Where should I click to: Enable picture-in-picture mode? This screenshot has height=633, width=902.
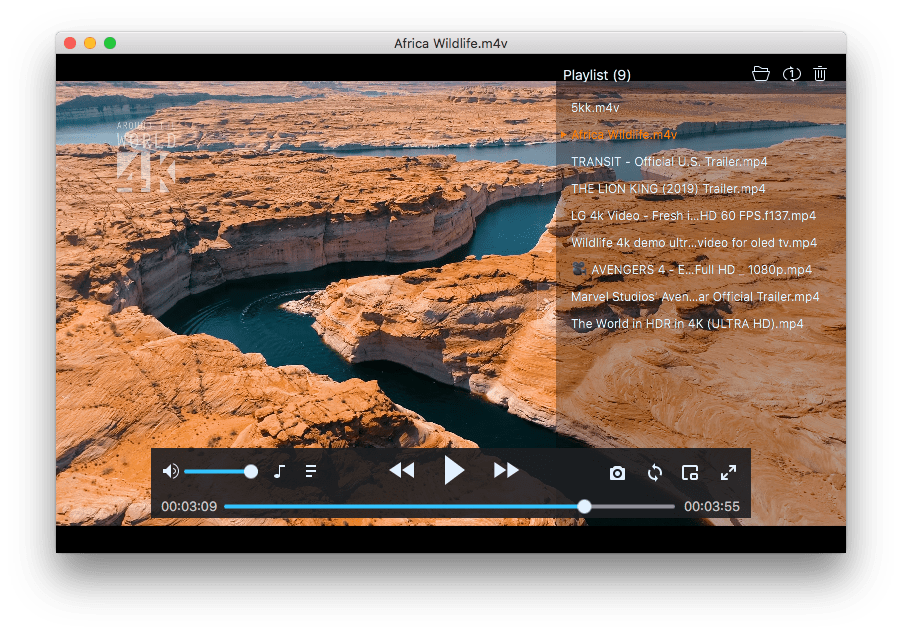[x=690, y=472]
